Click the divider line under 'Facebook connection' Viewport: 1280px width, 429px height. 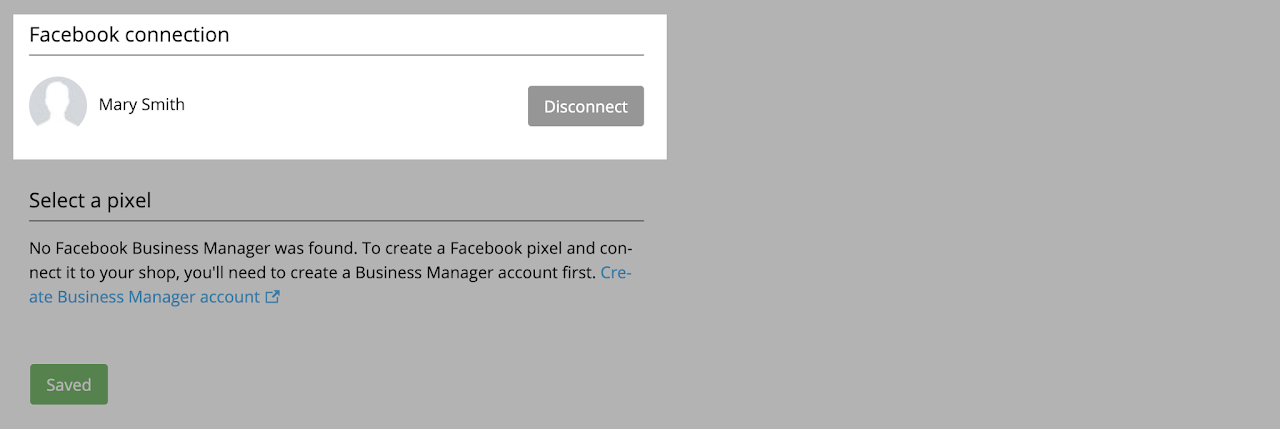(336, 55)
